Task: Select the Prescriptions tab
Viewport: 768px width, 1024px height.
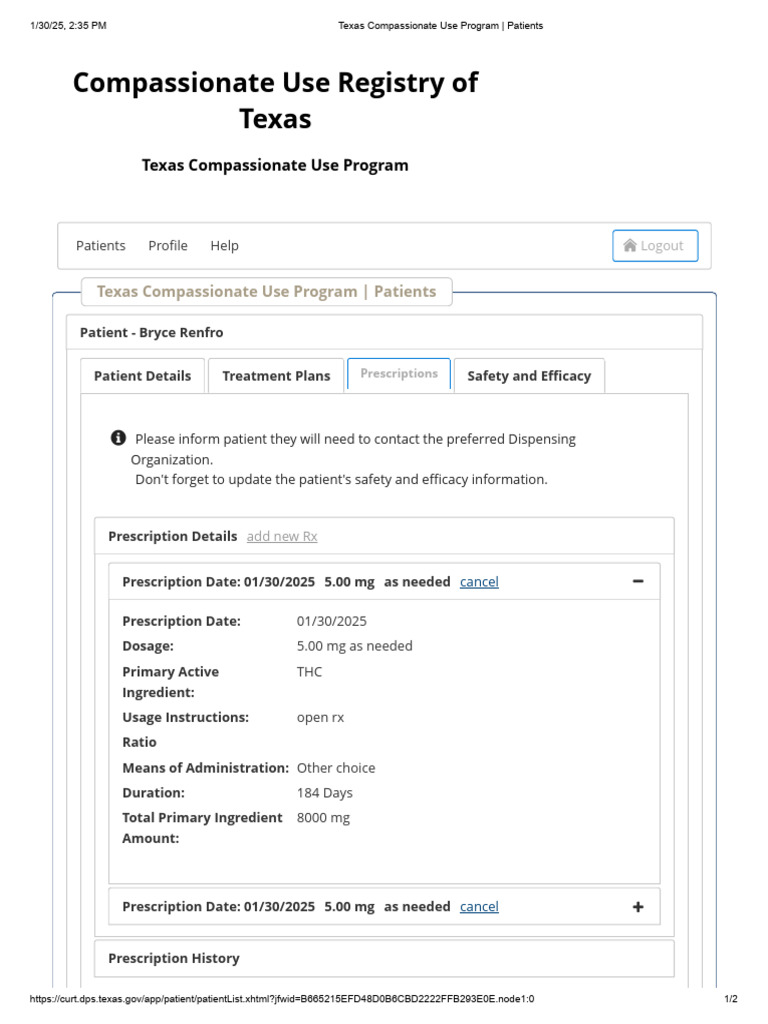Action: (x=399, y=374)
